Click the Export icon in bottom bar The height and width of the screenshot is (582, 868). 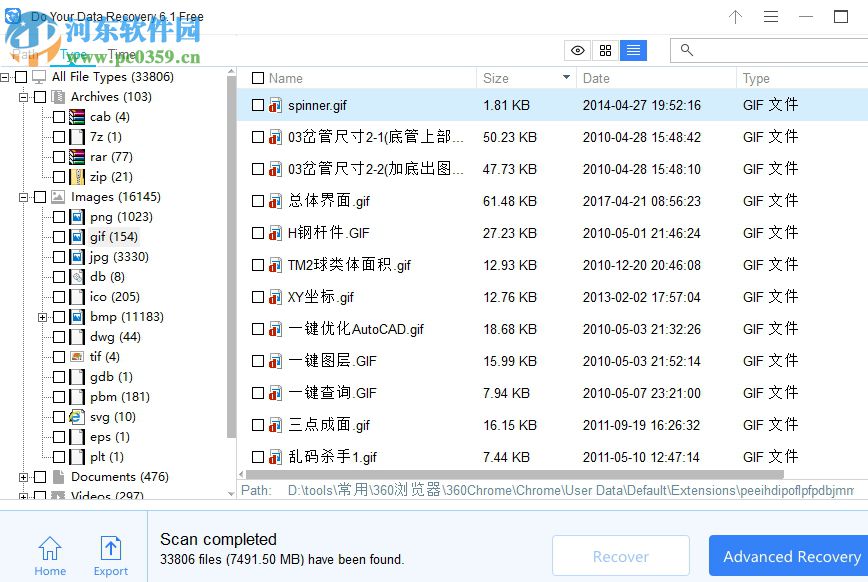pos(111,548)
